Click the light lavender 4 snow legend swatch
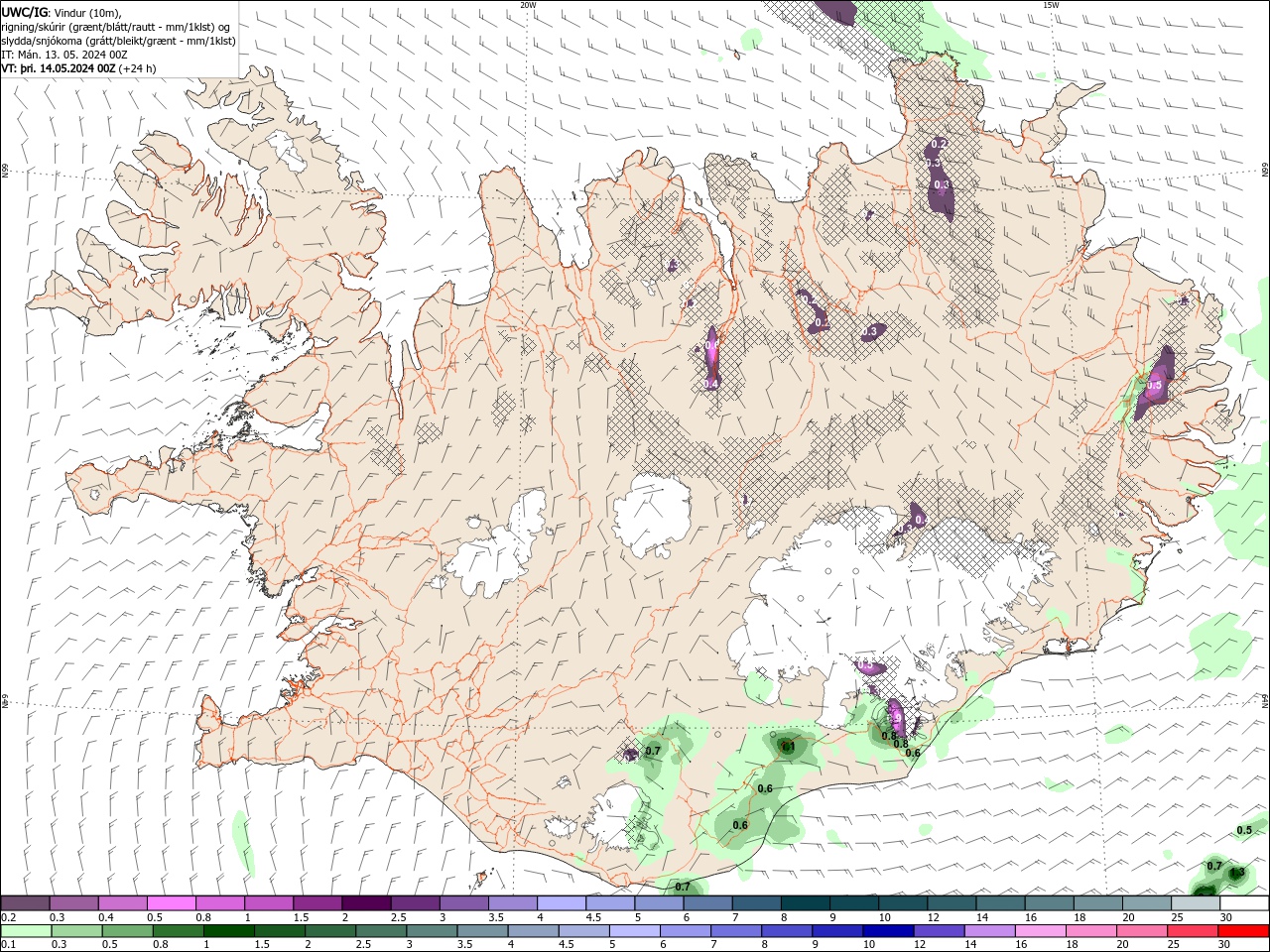The height and width of the screenshot is (952, 1270). click(561, 903)
